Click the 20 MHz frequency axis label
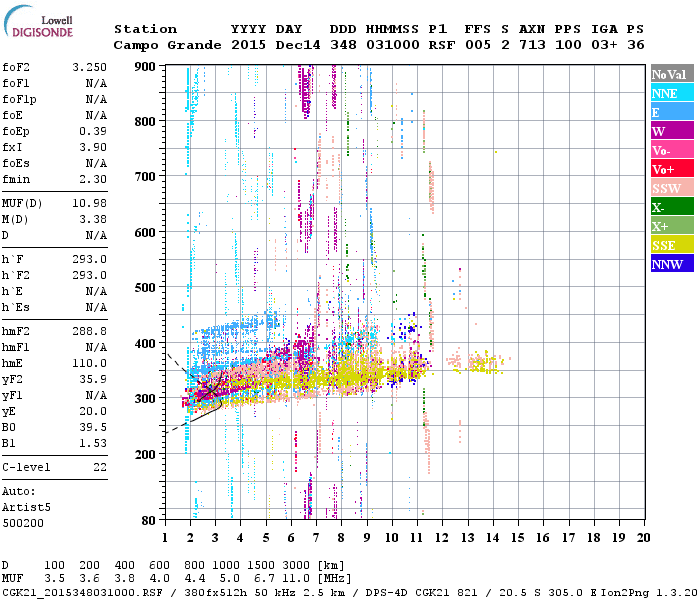The height and width of the screenshot is (600, 700). click(643, 538)
